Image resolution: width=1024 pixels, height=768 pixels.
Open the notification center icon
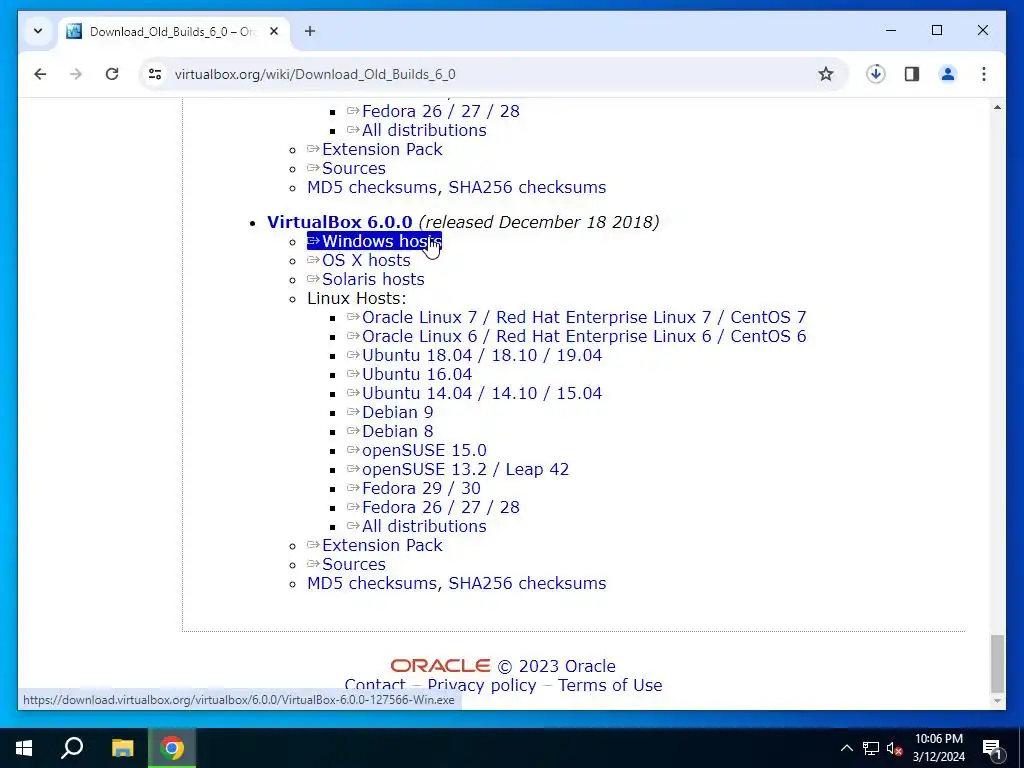pyautogui.click(x=992, y=748)
